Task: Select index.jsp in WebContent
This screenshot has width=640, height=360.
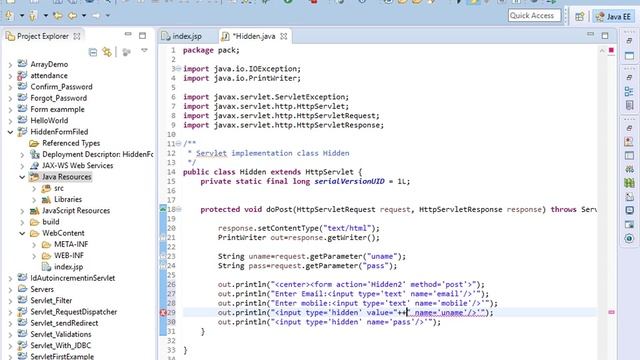Action: (68, 267)
